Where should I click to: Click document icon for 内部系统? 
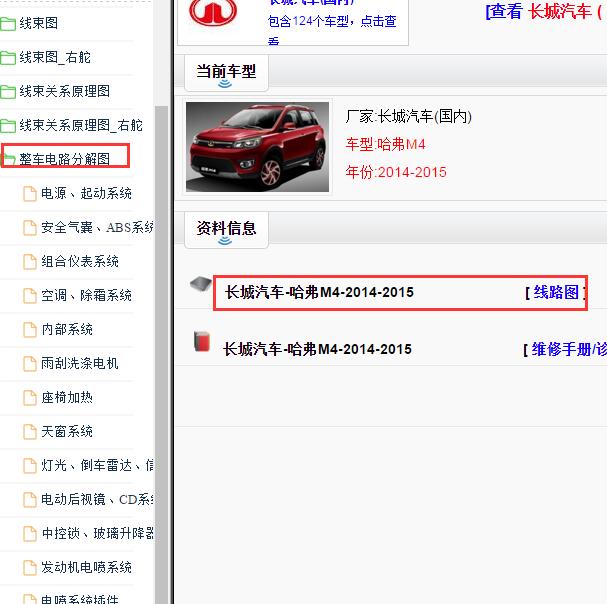pos(30,330)
